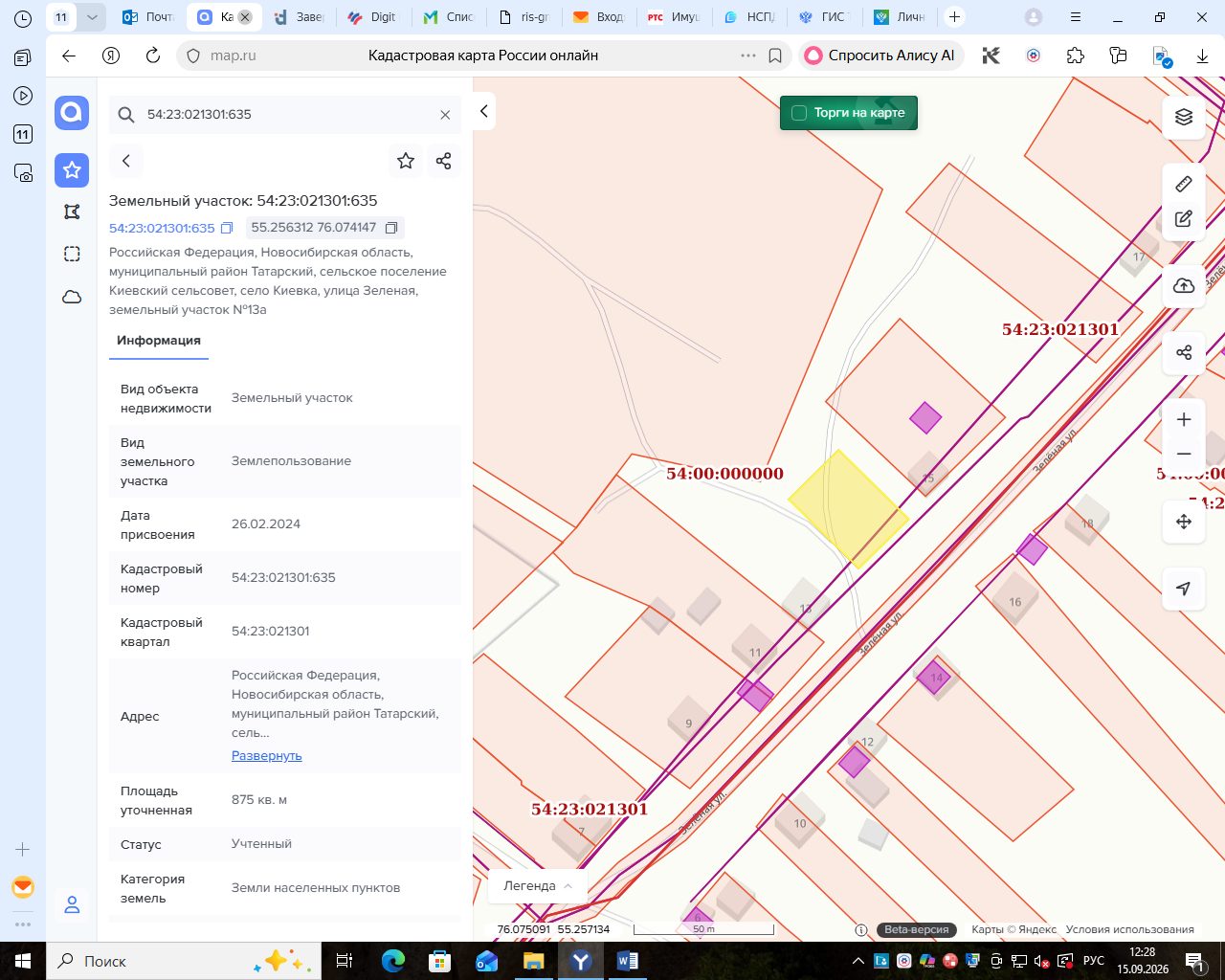1225x980 pixels.
Task: Expand the "Легенда" panel
Action: 538,886
